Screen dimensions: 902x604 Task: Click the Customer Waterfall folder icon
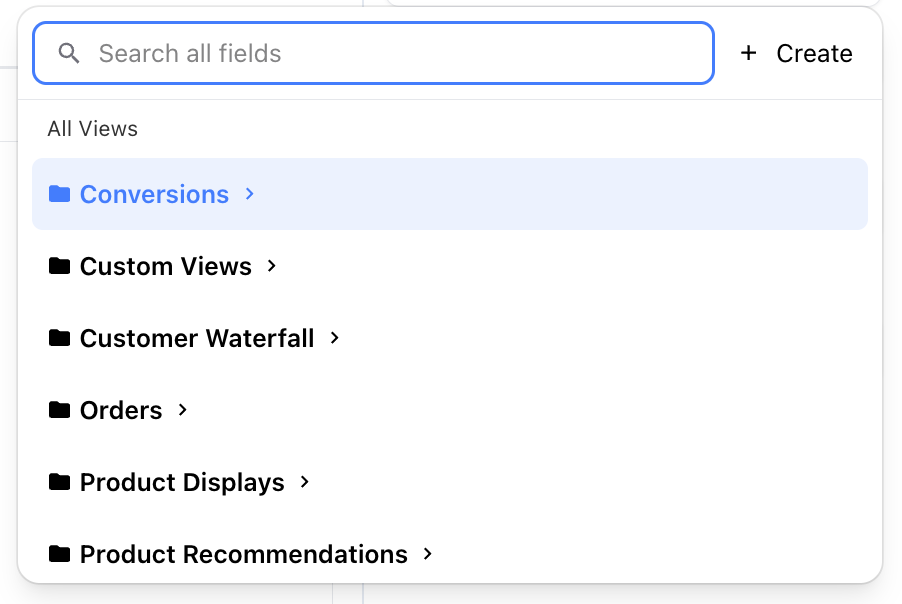click(x=60, y=338)
